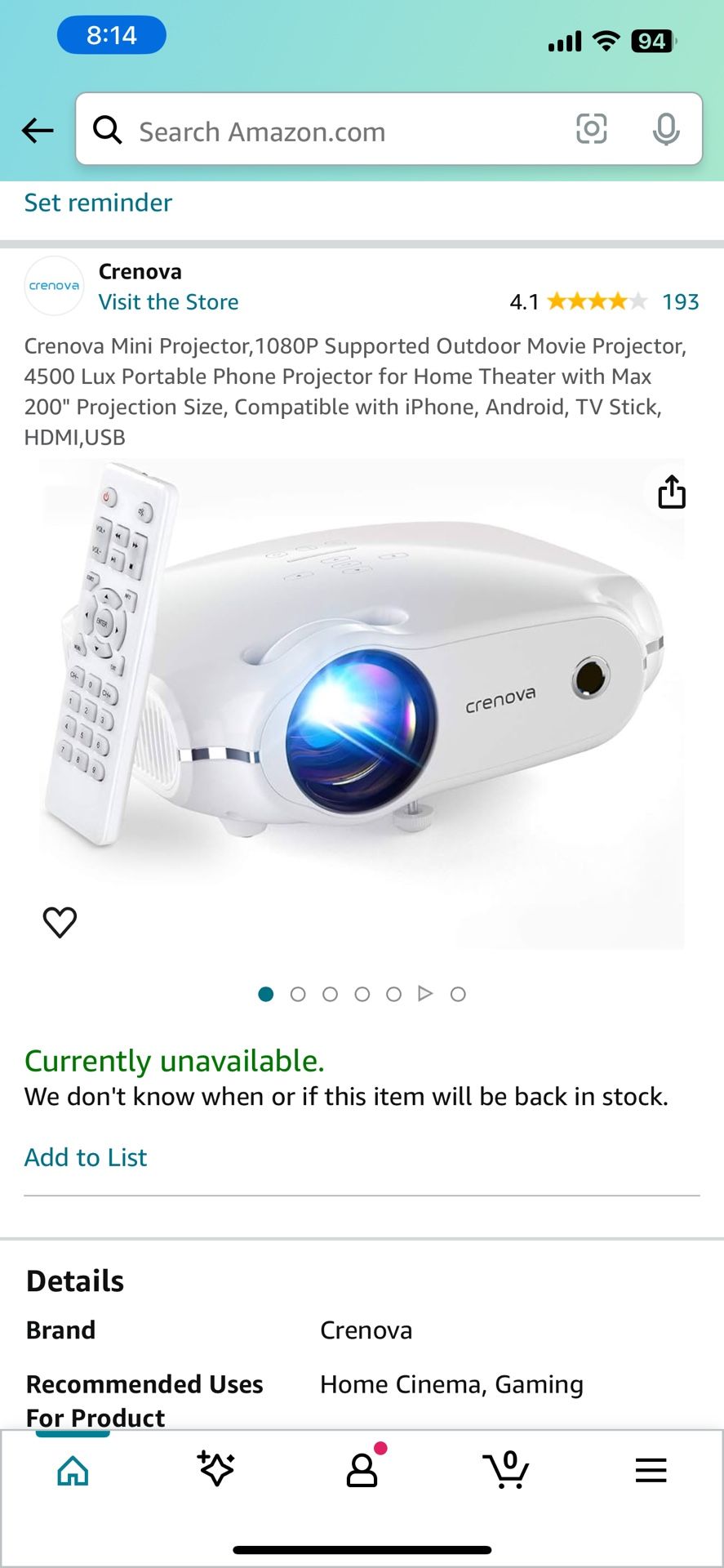Open the shopping cart icon
Image resolution: width=724 pixels, height=1568 pixels.
click(506, 1469)
